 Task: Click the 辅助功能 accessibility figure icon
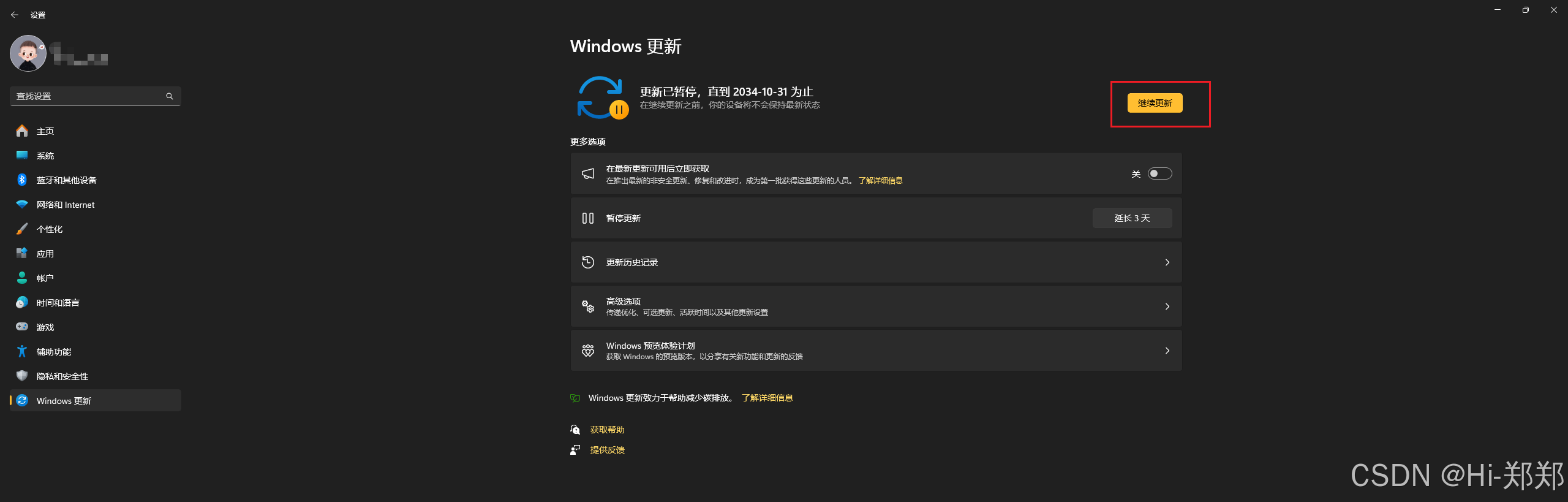click(x=22, y=351)
